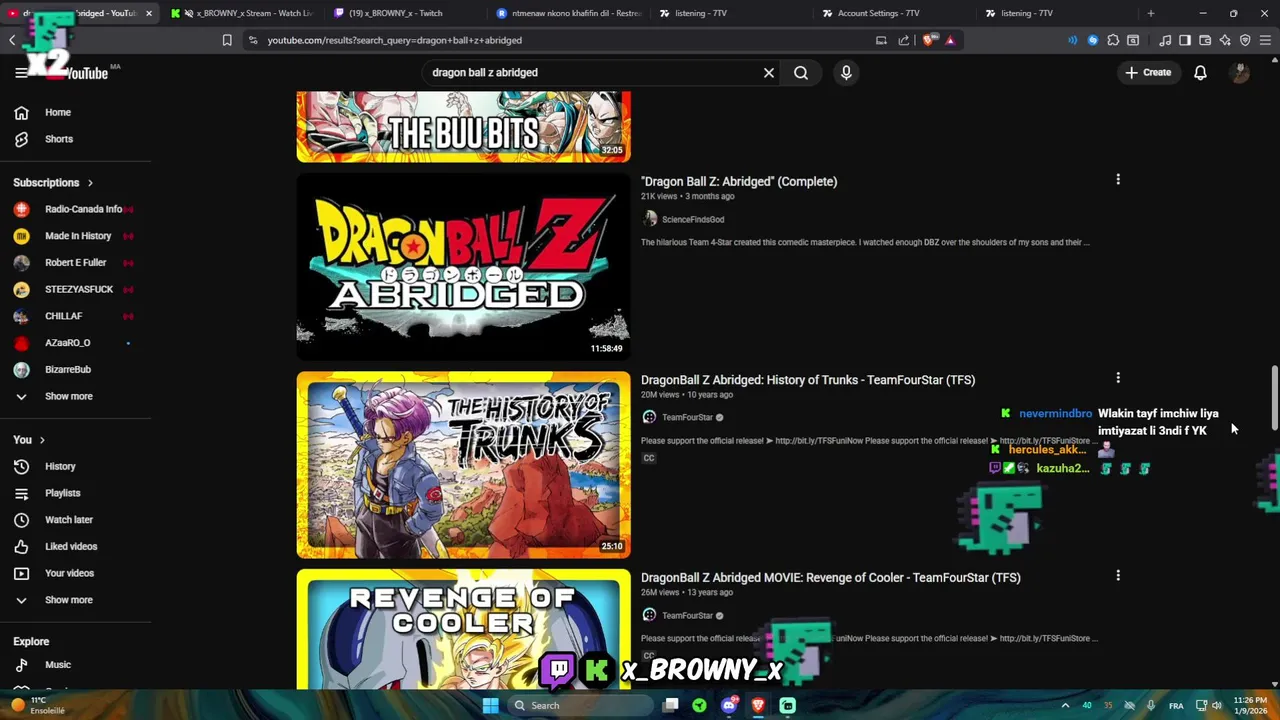Start voice search with microphone icon

(x=846, y=72)
